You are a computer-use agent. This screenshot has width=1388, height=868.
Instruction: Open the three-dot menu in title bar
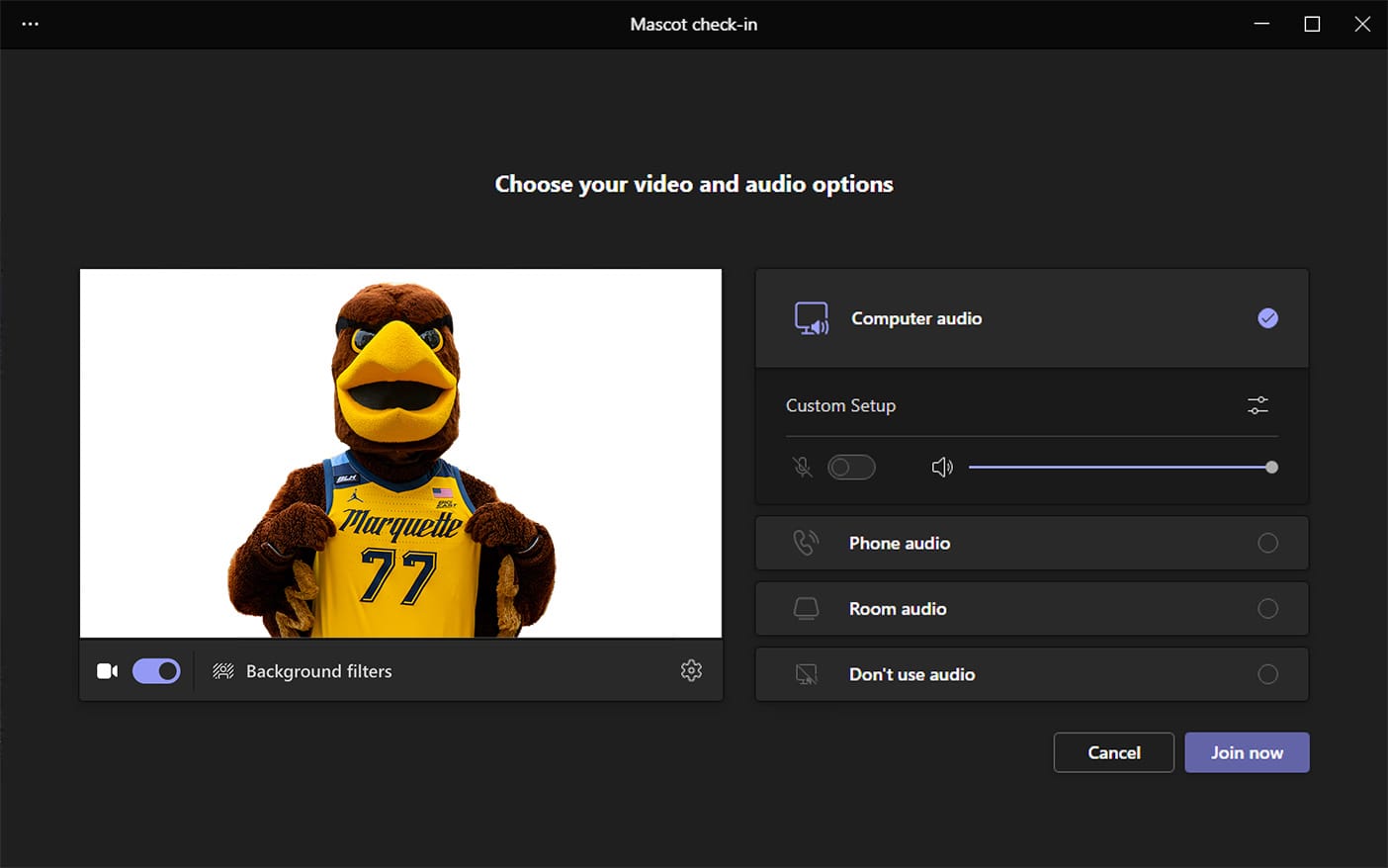31,24
